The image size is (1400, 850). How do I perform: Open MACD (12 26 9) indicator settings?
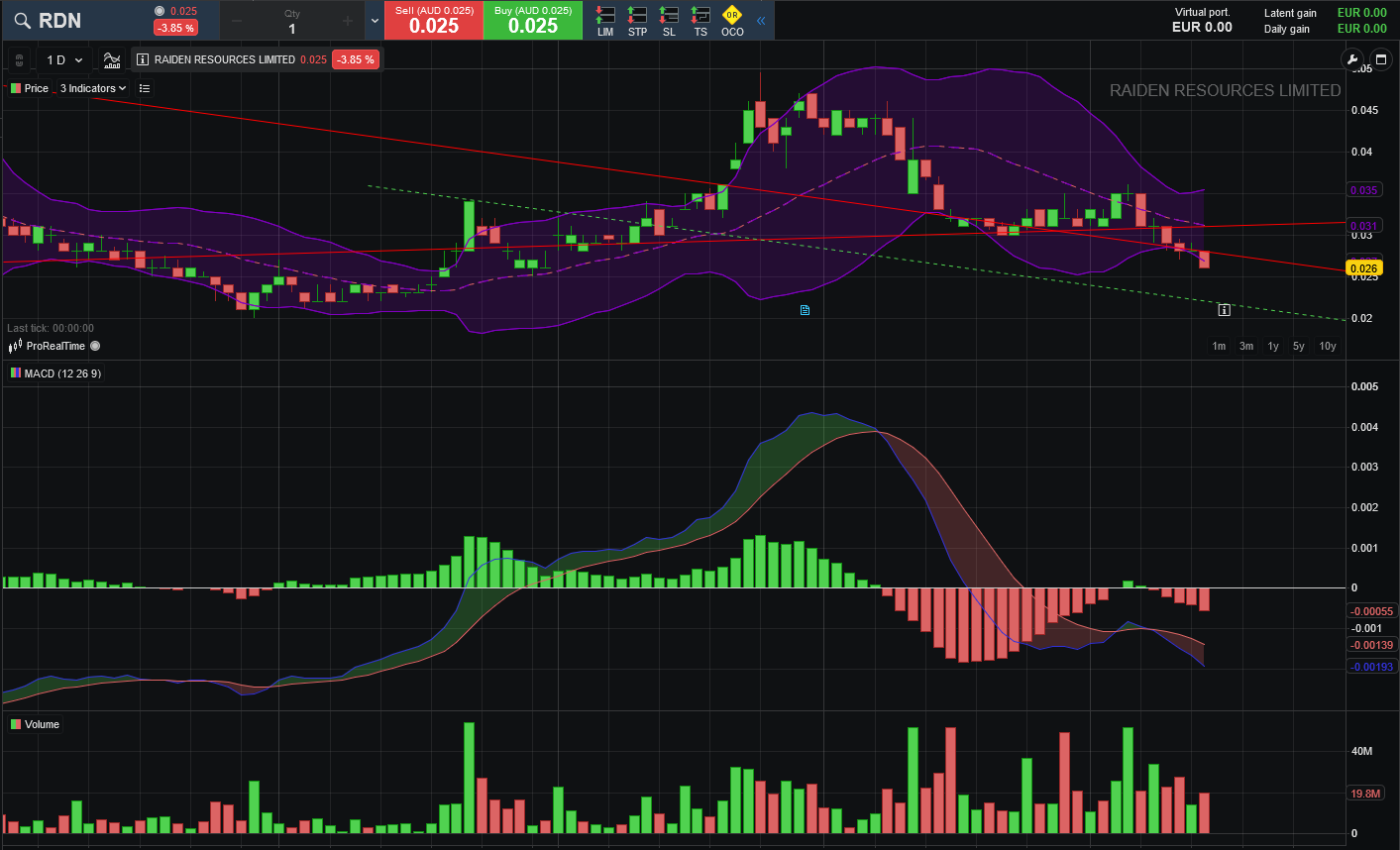(62, 373)
